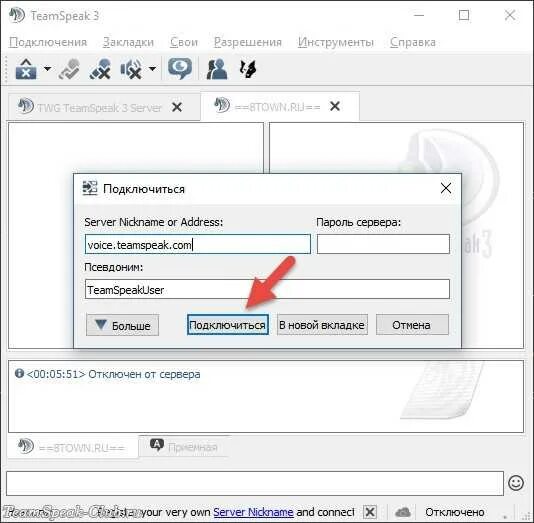The image size is (534, 523).
Task: Open the Инструменты menu
Action: (336, 42)
